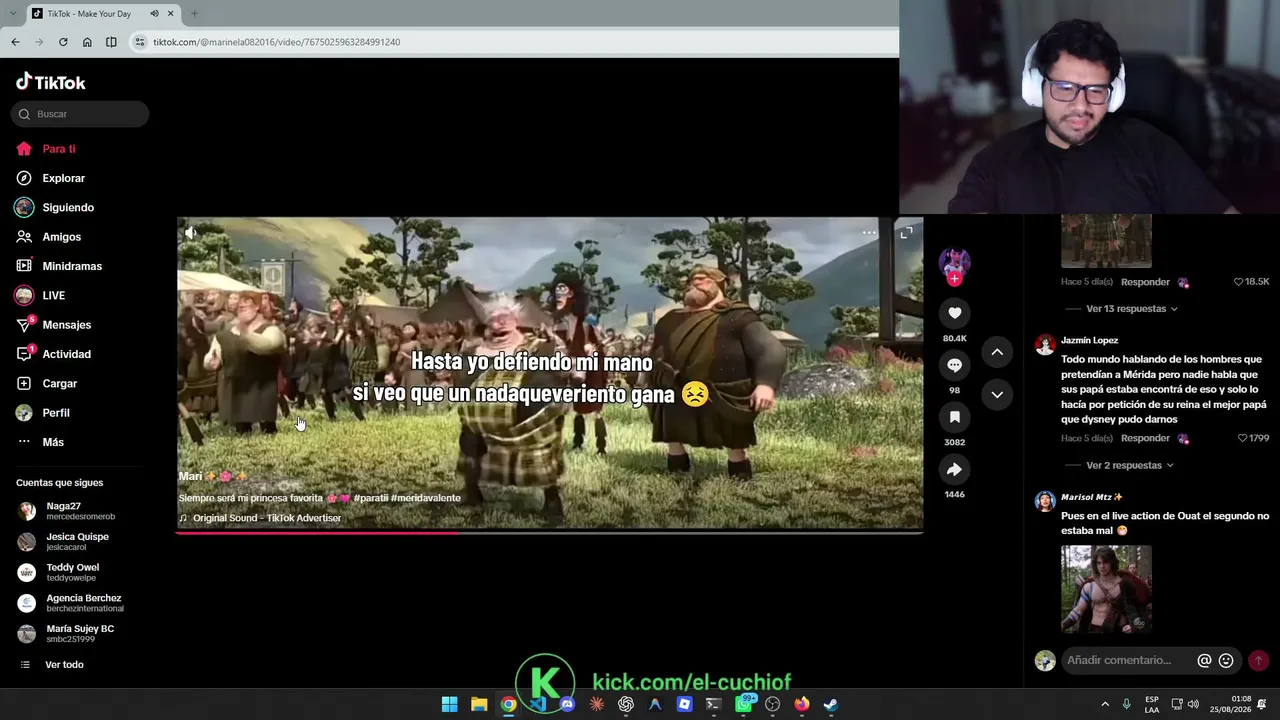
Task: Seek on the video progress bar
Action: click(x=549, y=532)
